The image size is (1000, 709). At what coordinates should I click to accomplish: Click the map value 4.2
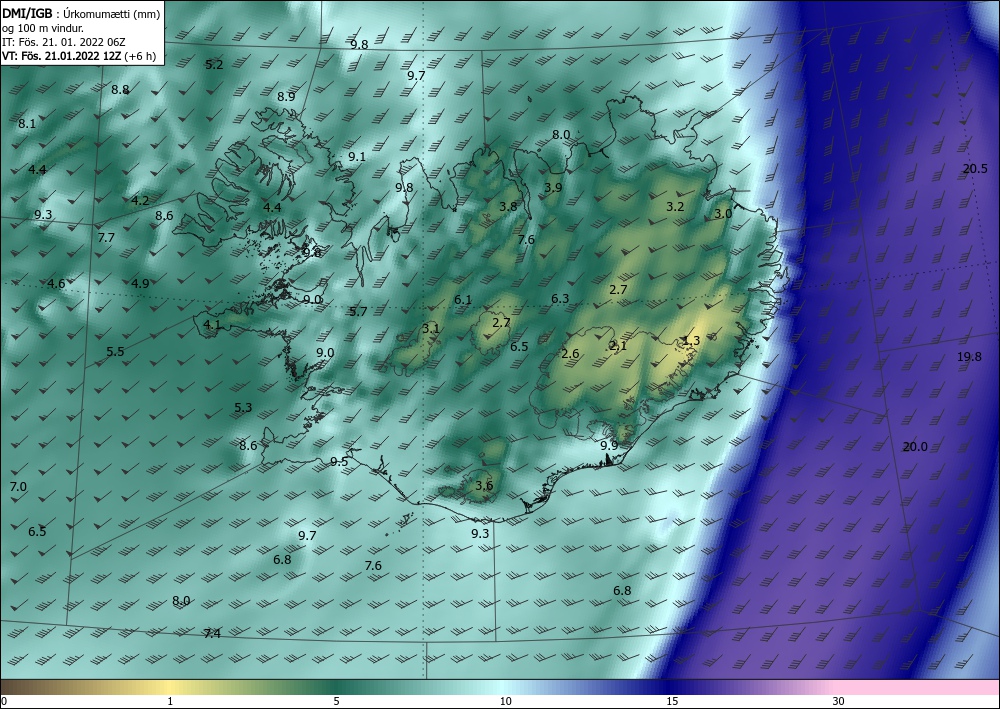pos(140,201)
